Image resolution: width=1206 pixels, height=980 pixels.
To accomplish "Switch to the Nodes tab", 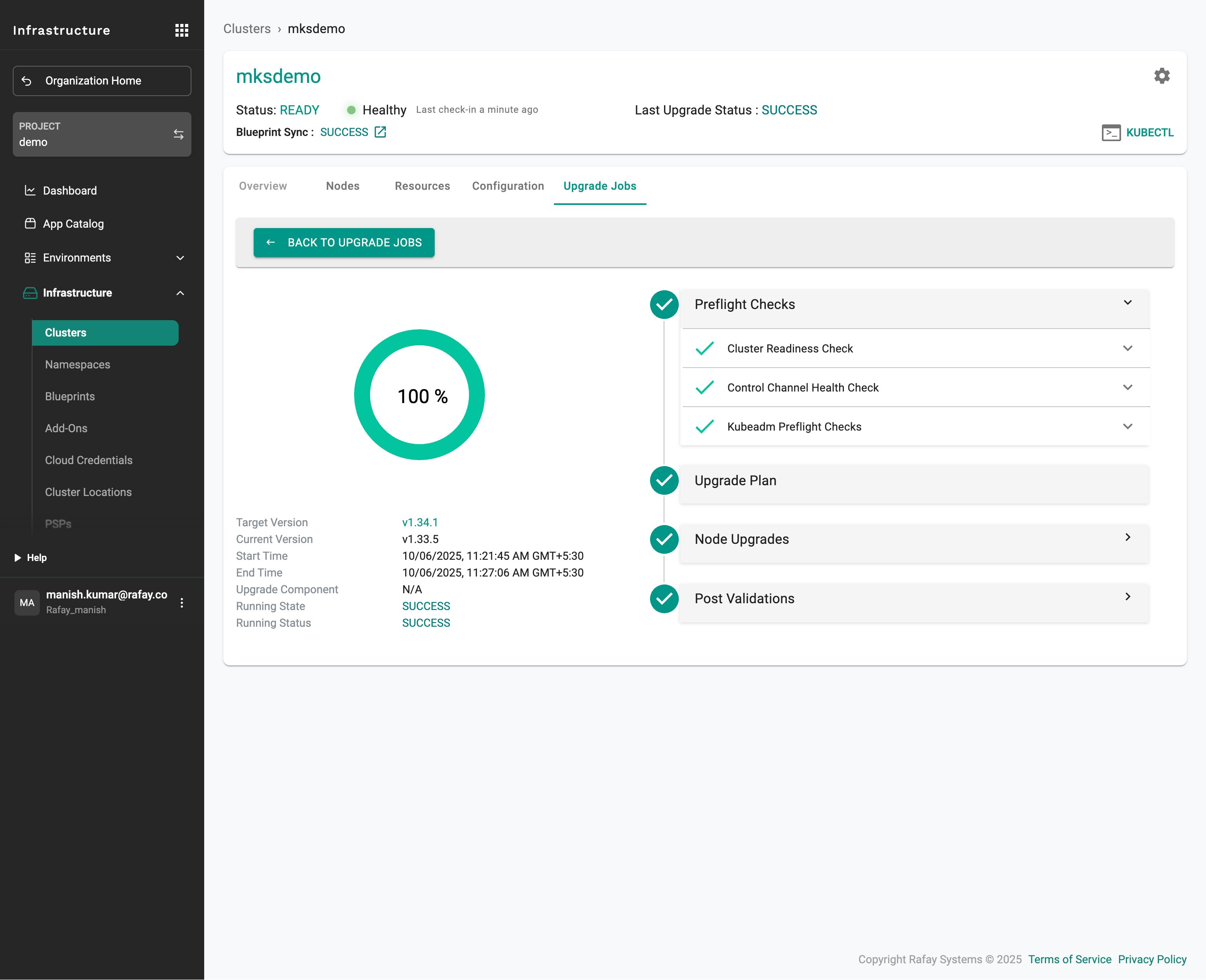I will pos(342,186).
